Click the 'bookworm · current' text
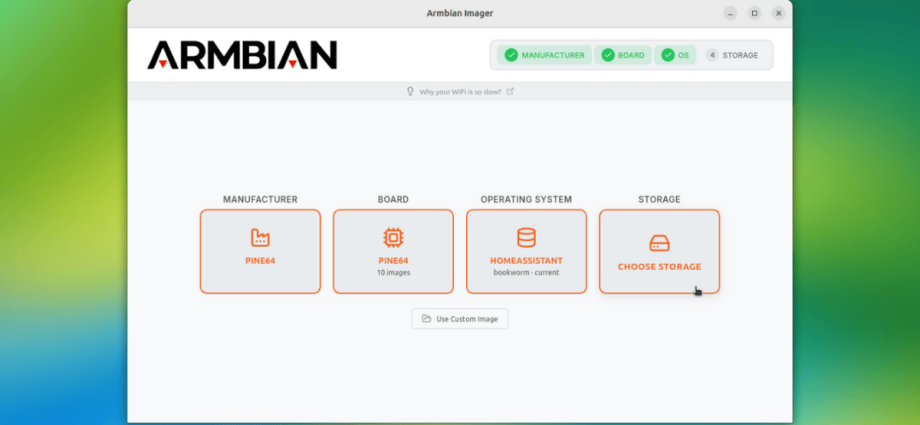 pos(526,272)
